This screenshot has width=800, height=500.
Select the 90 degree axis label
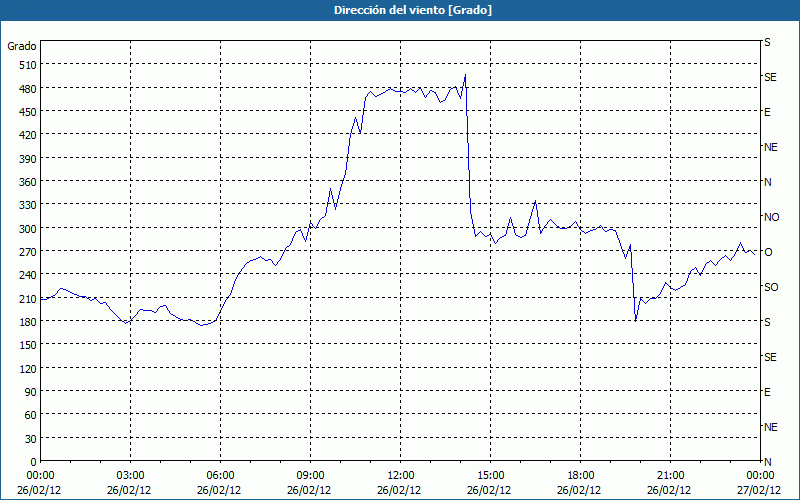(31, 392)
